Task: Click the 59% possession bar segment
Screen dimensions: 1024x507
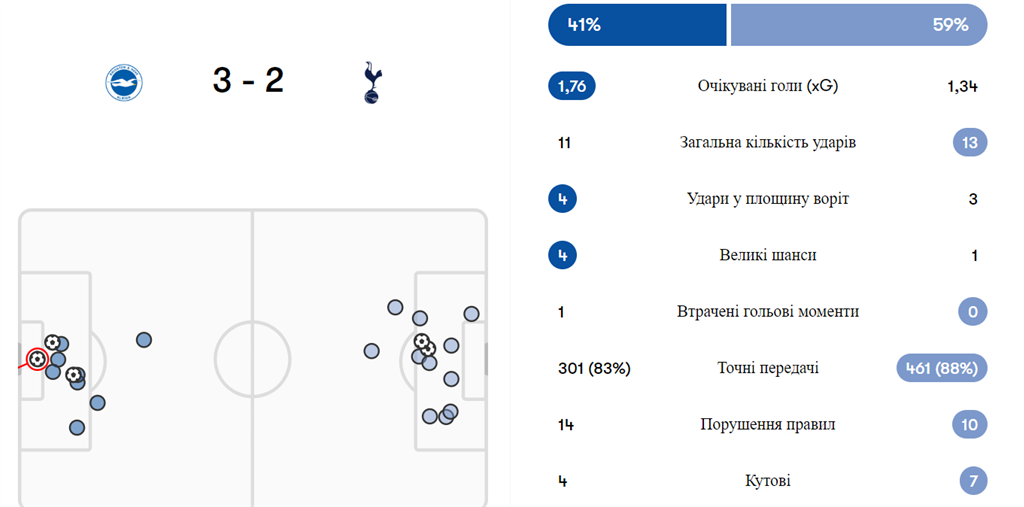Action: pos(858,25)
